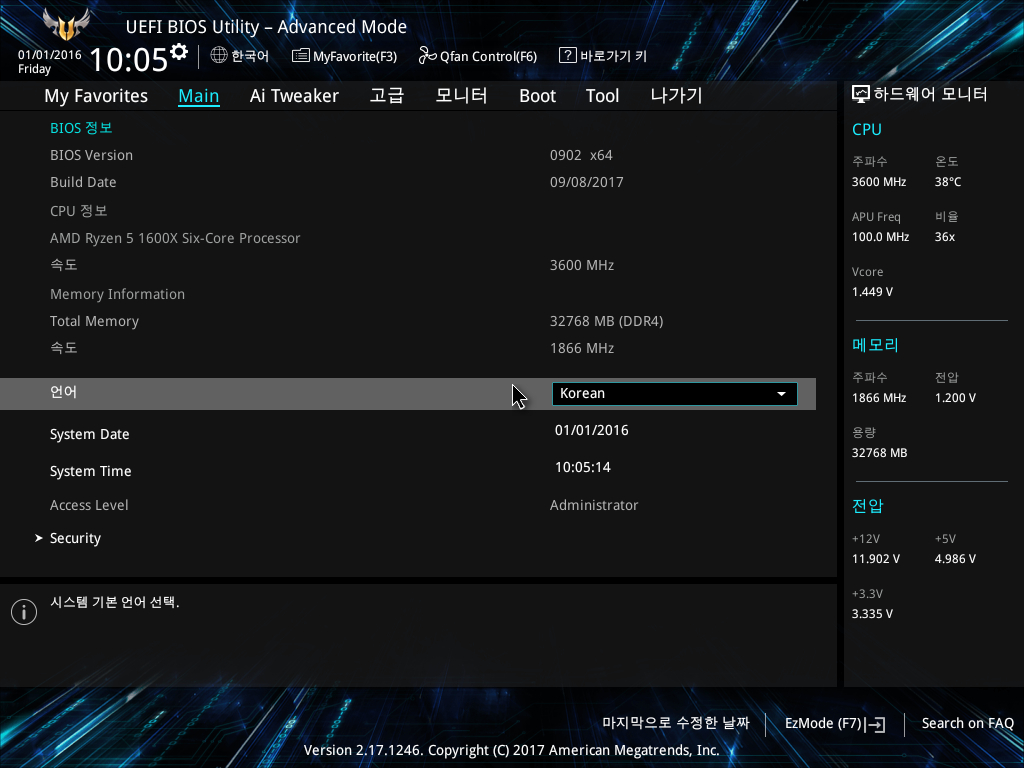Click the settings gear next to the clock

[x=179, y=52]
